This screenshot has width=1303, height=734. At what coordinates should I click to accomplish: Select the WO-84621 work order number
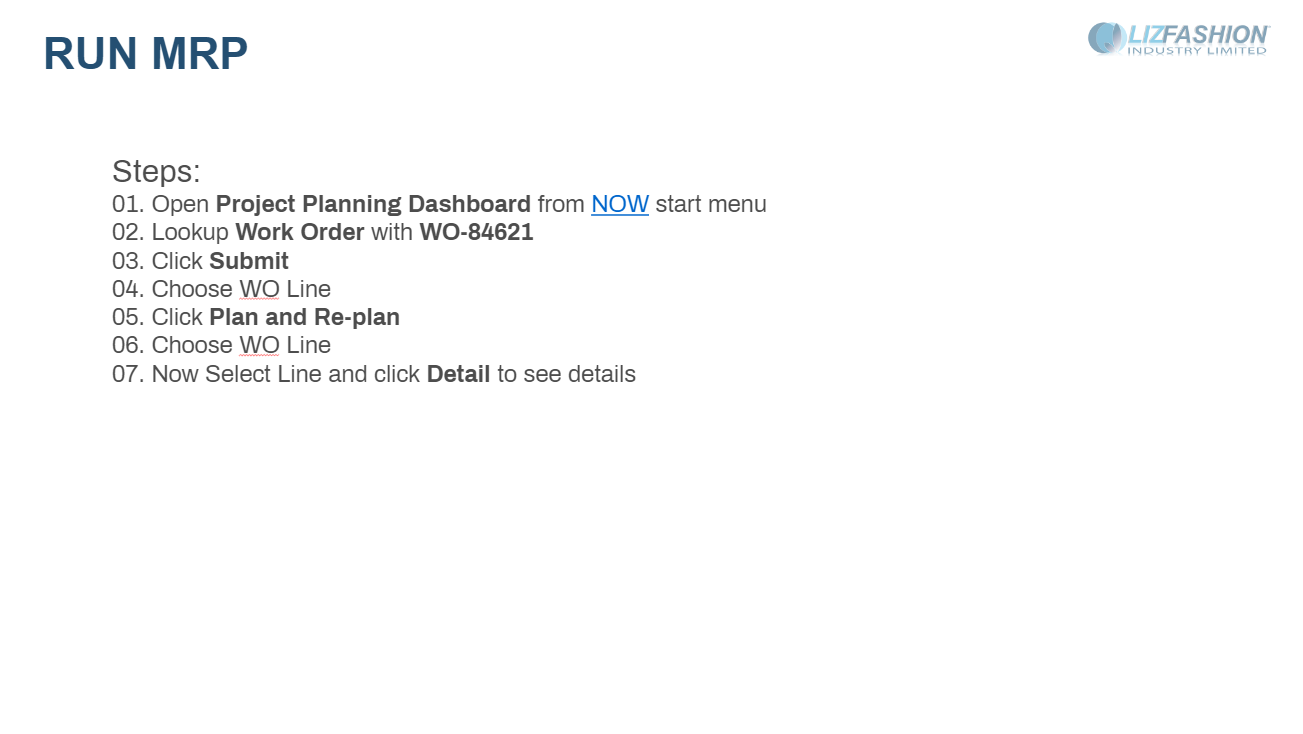[x=476, y=232]
